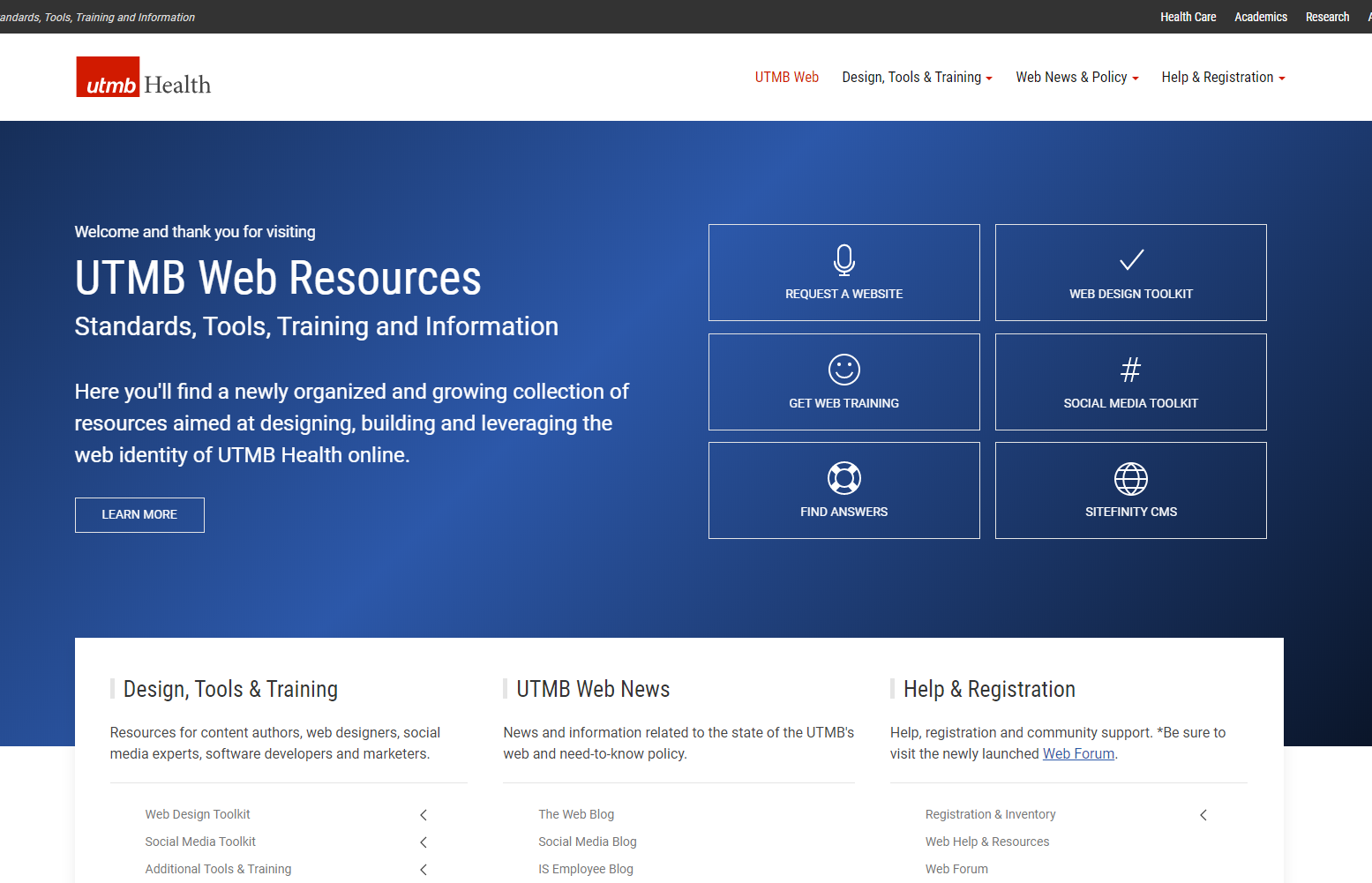The width and height of the screenshot is (1372, 883).
Task: Expand the Design, Tools & Training dropdown menu
Action: pos(917,78)
